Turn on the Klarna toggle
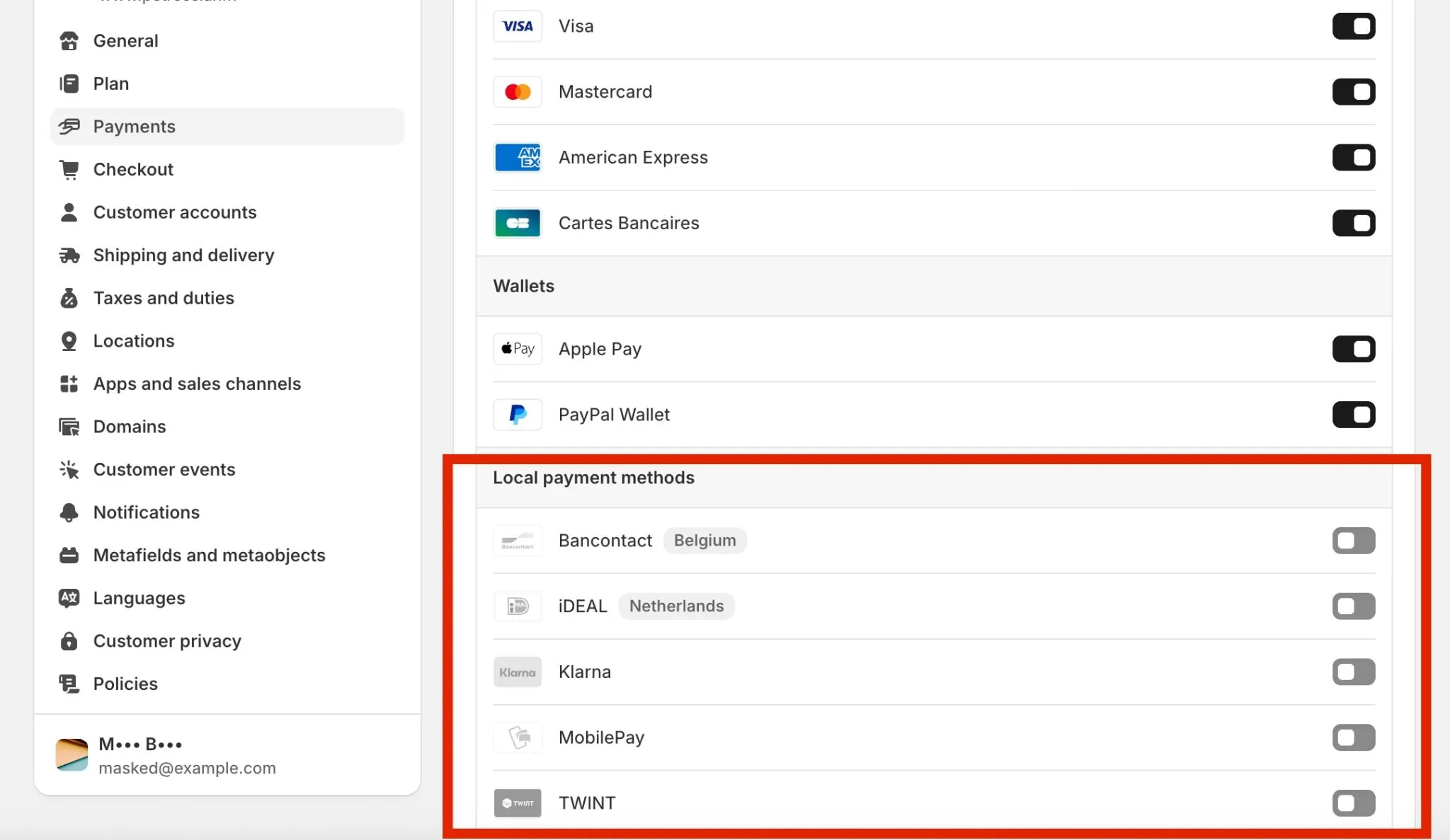Screen dimensions: 1450x840 (1353, 672)
